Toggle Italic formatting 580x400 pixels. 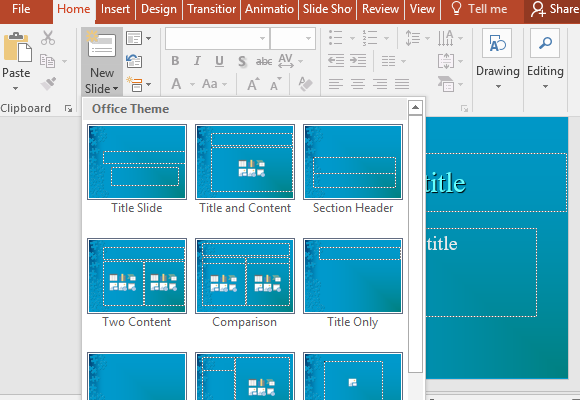pyautogui.click(x=197, y=61)
